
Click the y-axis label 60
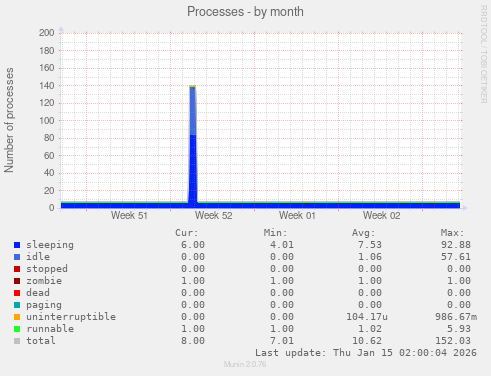[49, 156]
